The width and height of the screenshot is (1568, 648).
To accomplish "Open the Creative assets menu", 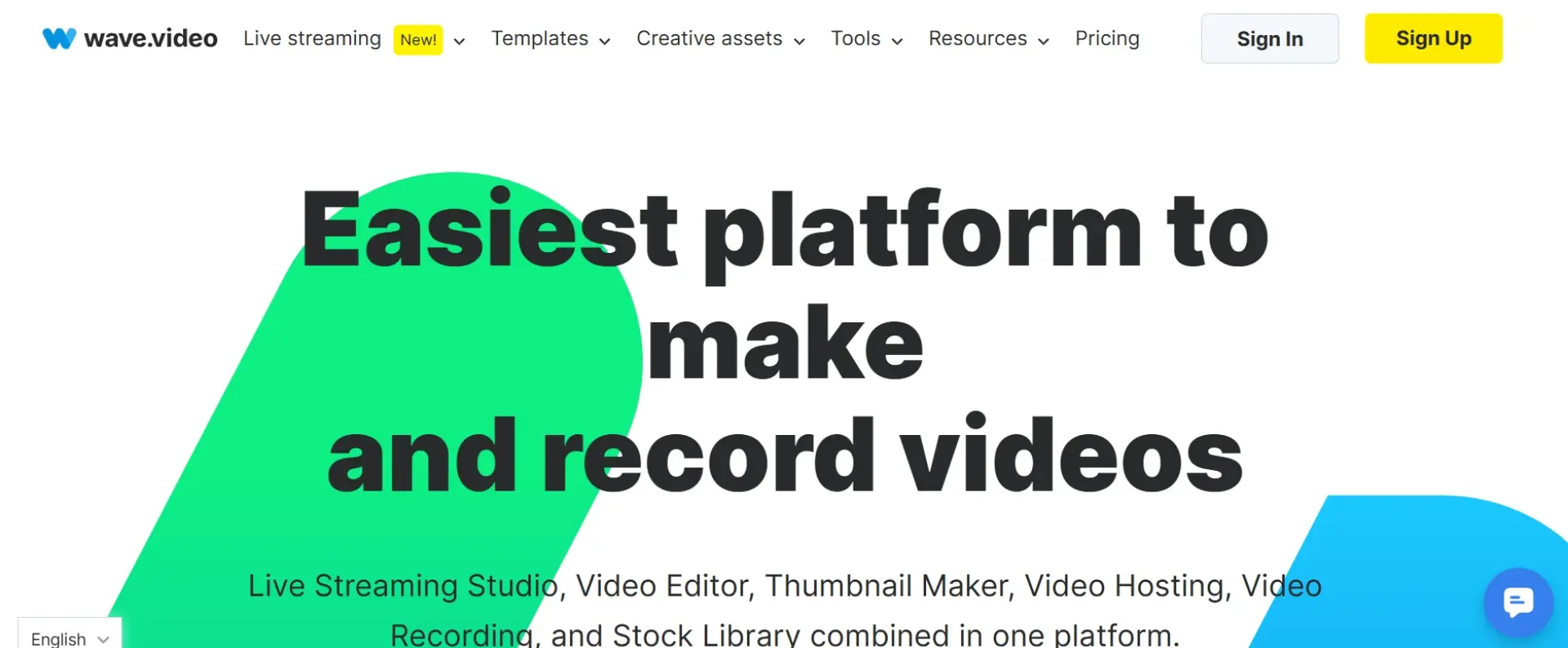I will (x=709, y=38).
